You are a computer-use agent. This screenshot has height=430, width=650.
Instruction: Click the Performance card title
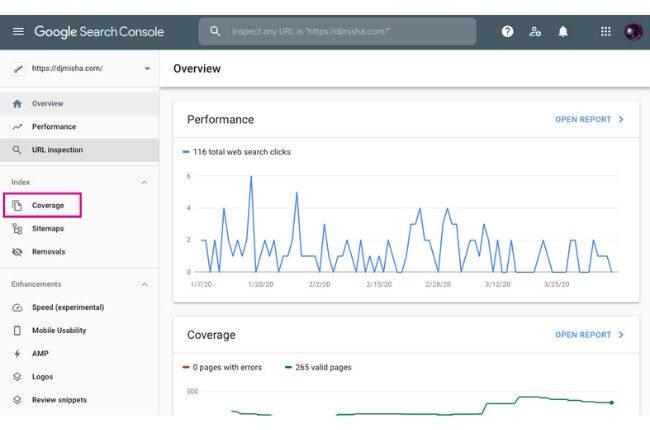221,119
